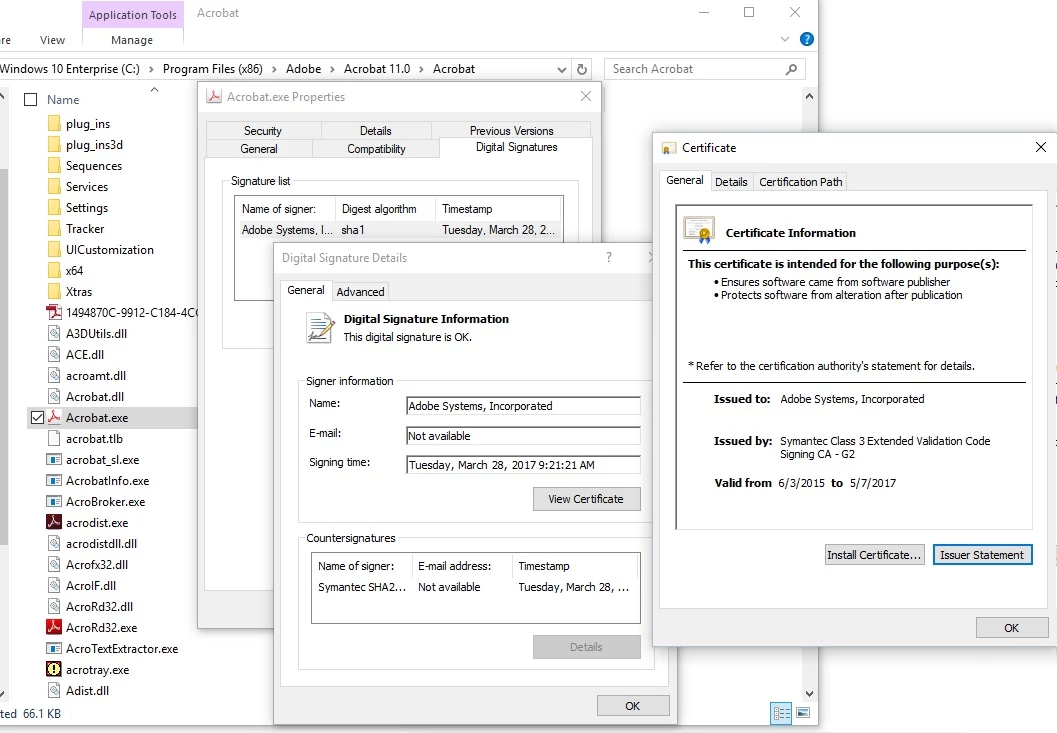
Task: Click the Xtras folder icon
Action: pos(54,291)
